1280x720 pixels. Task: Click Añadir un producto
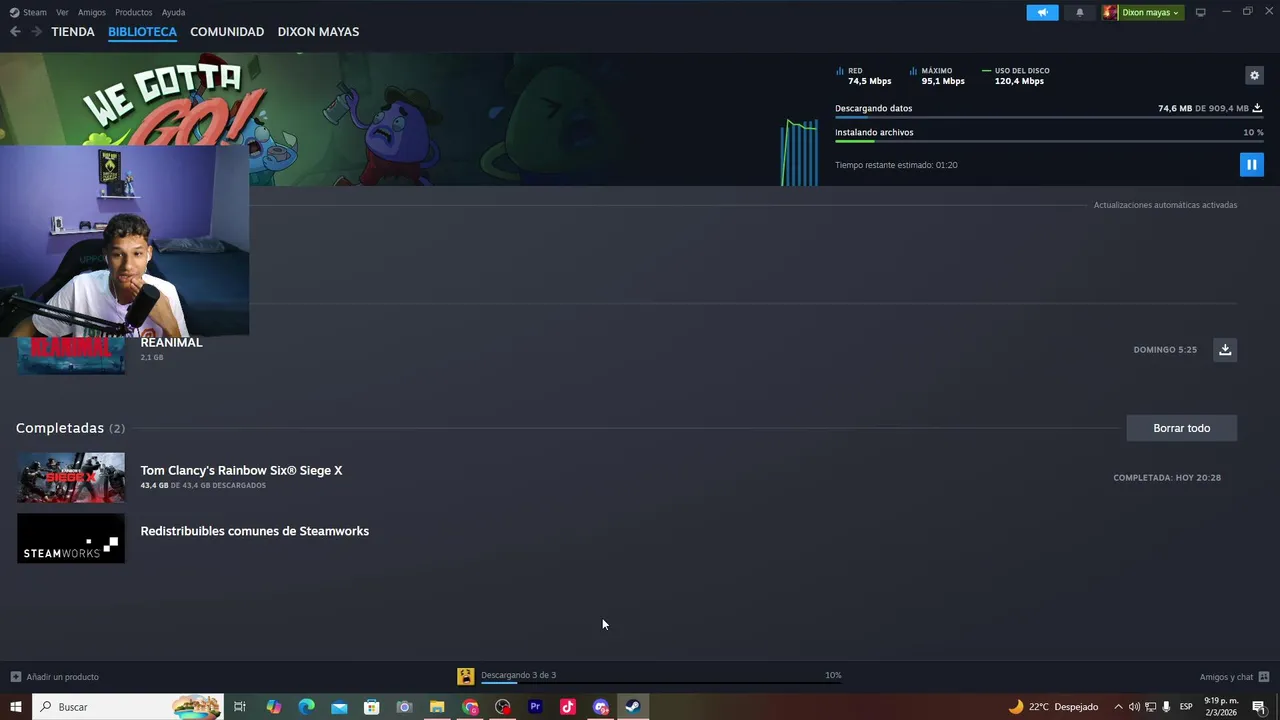pyautogui.click(x=55, y=677)
